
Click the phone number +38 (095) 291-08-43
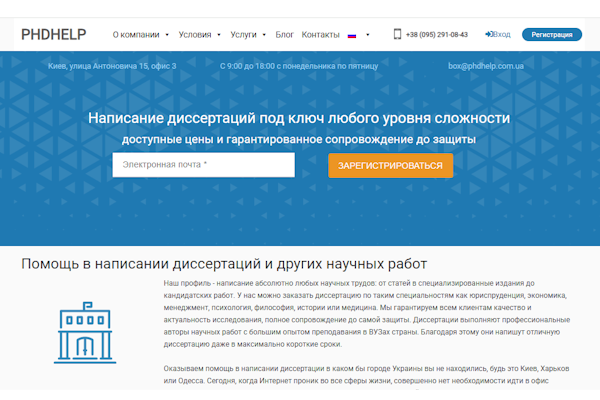coord(437,34)
